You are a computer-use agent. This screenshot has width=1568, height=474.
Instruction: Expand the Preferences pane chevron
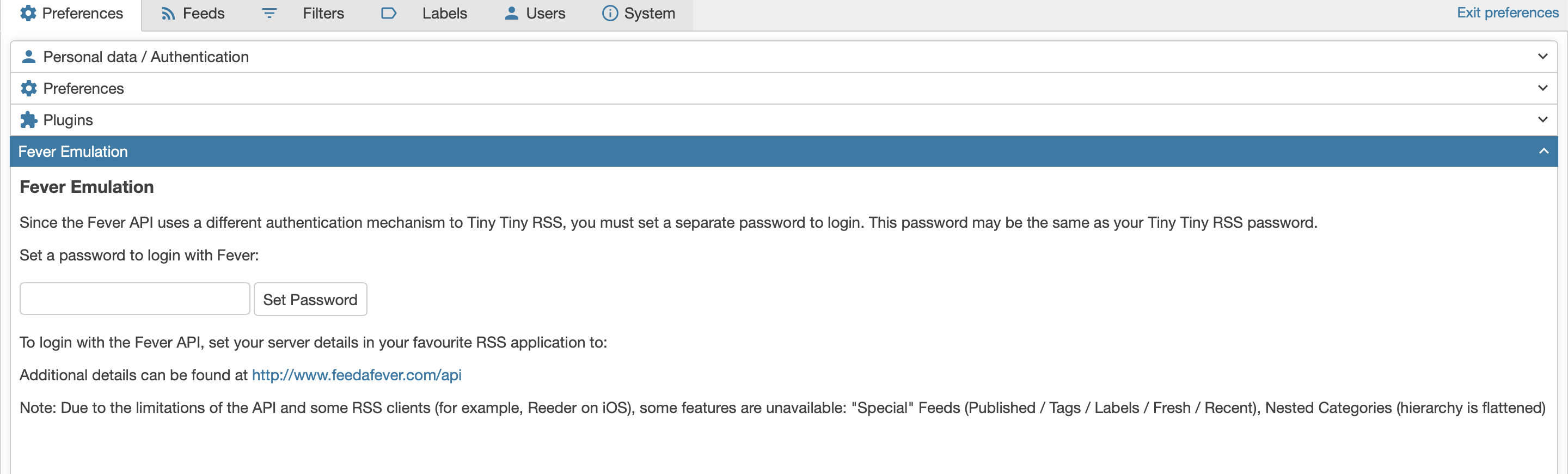pyautogui.click(x=1542, y=88)
